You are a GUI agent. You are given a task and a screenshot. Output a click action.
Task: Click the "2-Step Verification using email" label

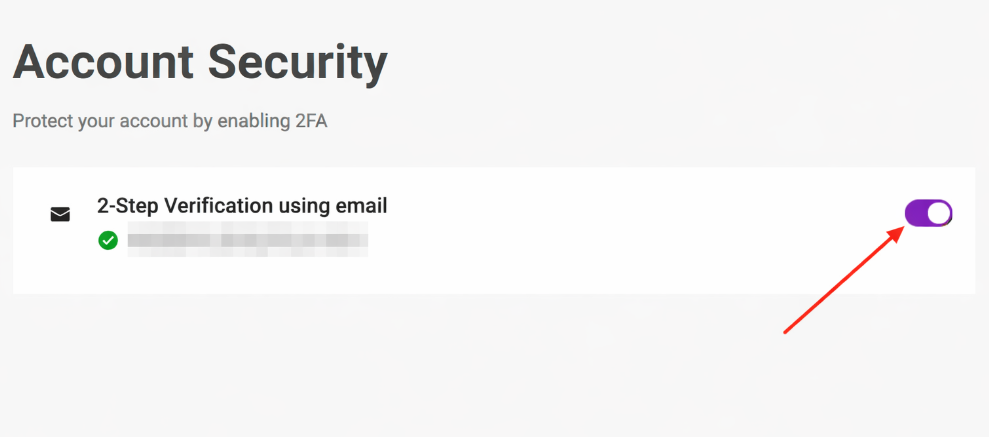click(x=242, y=206)
